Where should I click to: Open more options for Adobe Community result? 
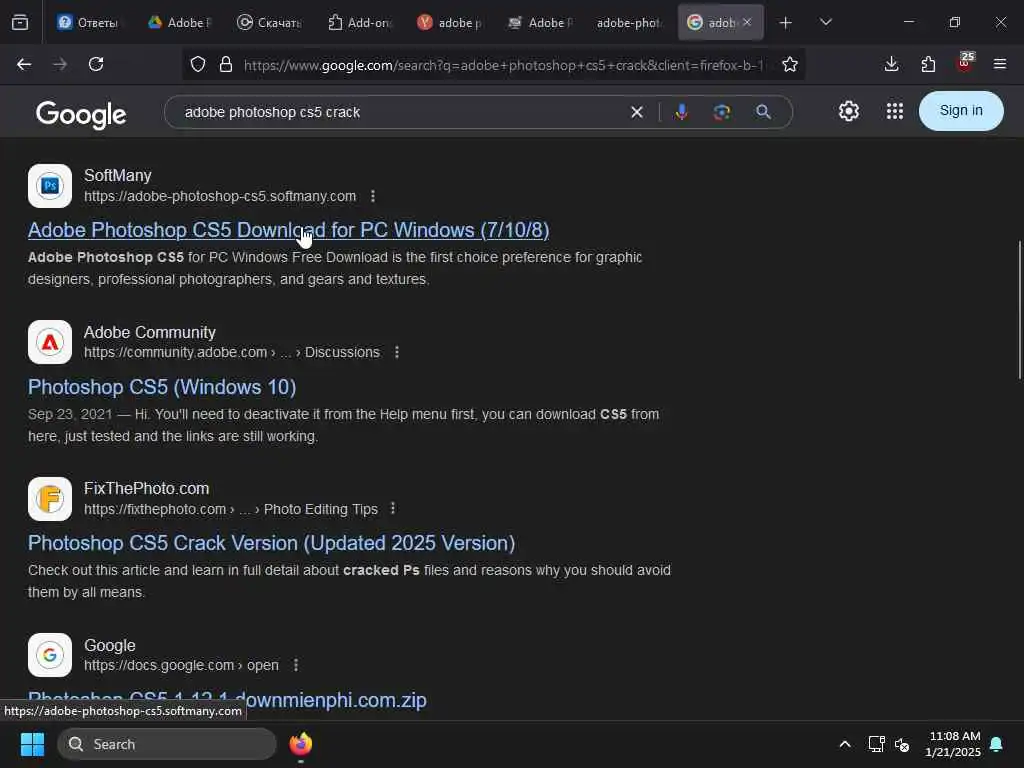396,352
